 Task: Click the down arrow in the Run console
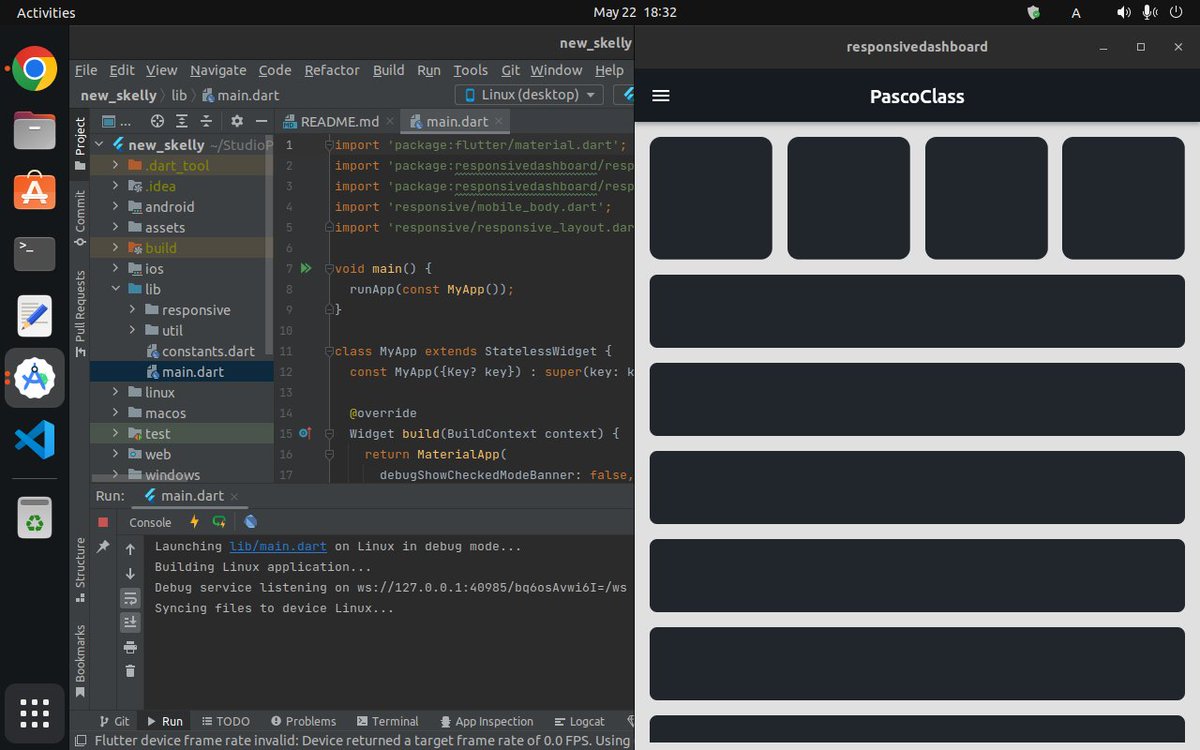130,574
